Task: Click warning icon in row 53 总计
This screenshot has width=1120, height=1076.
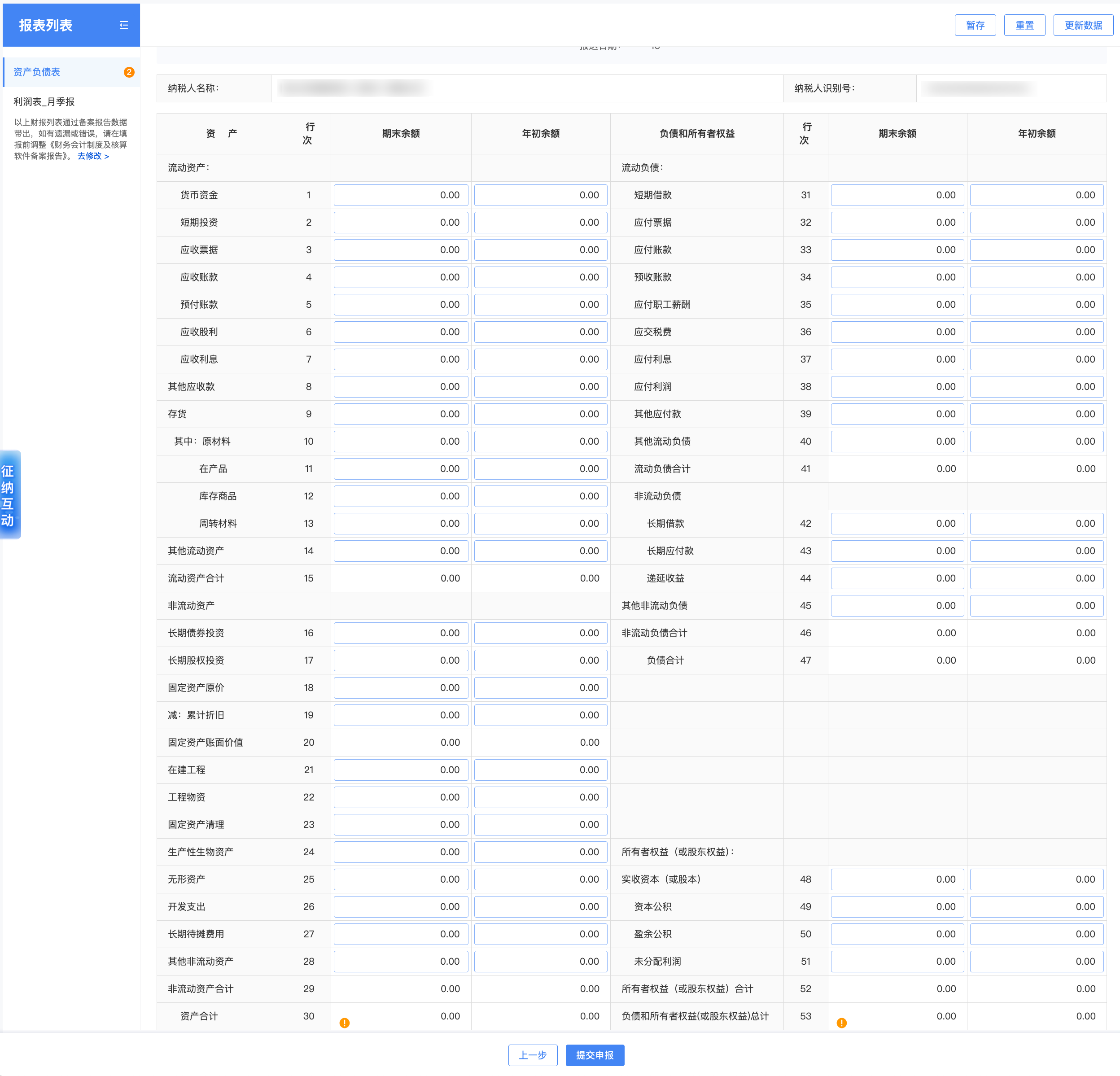Action: 841,1023
